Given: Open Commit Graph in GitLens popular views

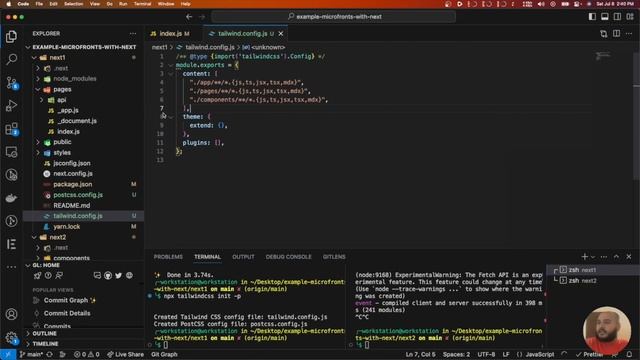Looking at the screenshot, I should pyautogui.click(x=66, y=300).
